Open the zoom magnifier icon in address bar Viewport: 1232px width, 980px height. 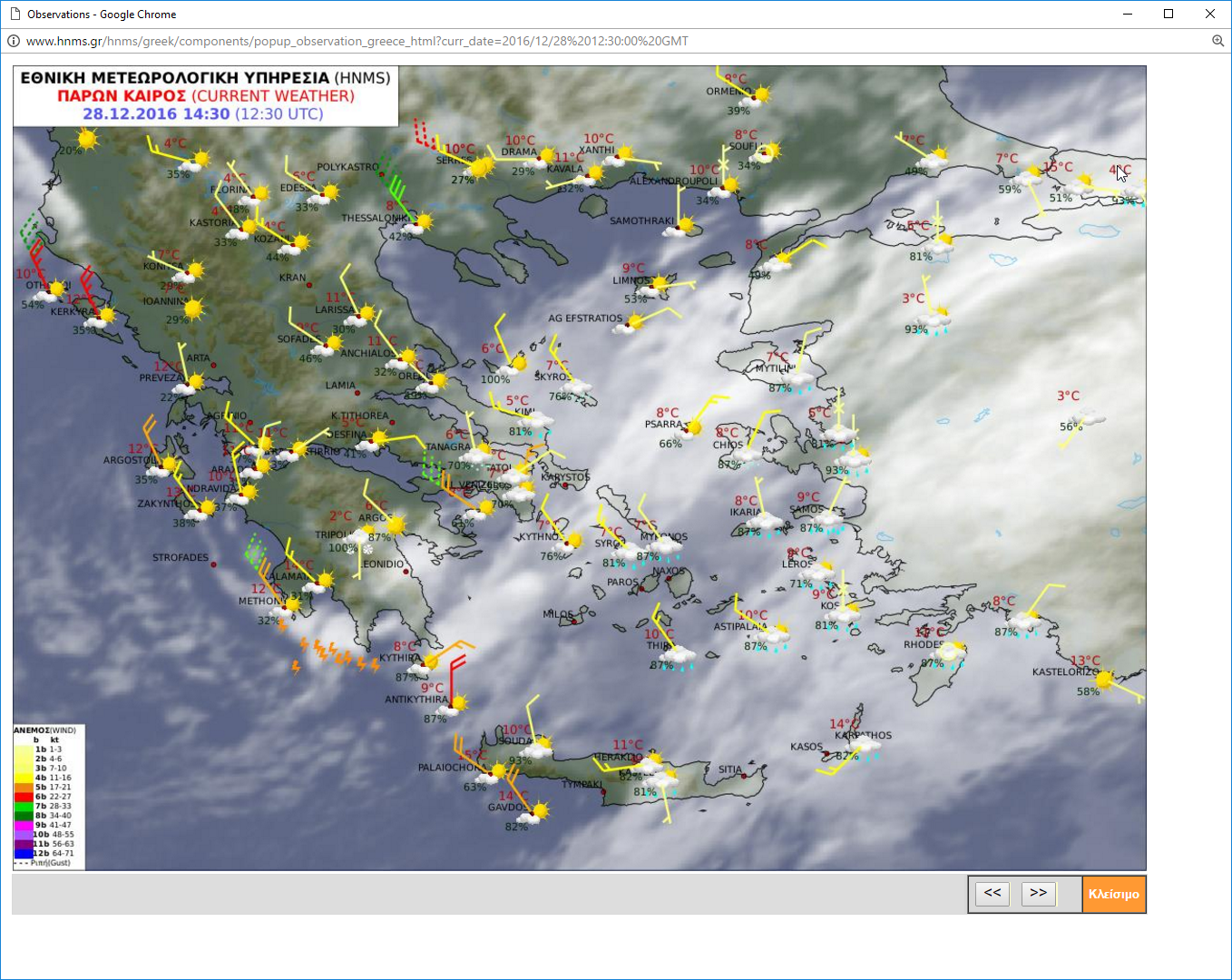(1217, 41)
